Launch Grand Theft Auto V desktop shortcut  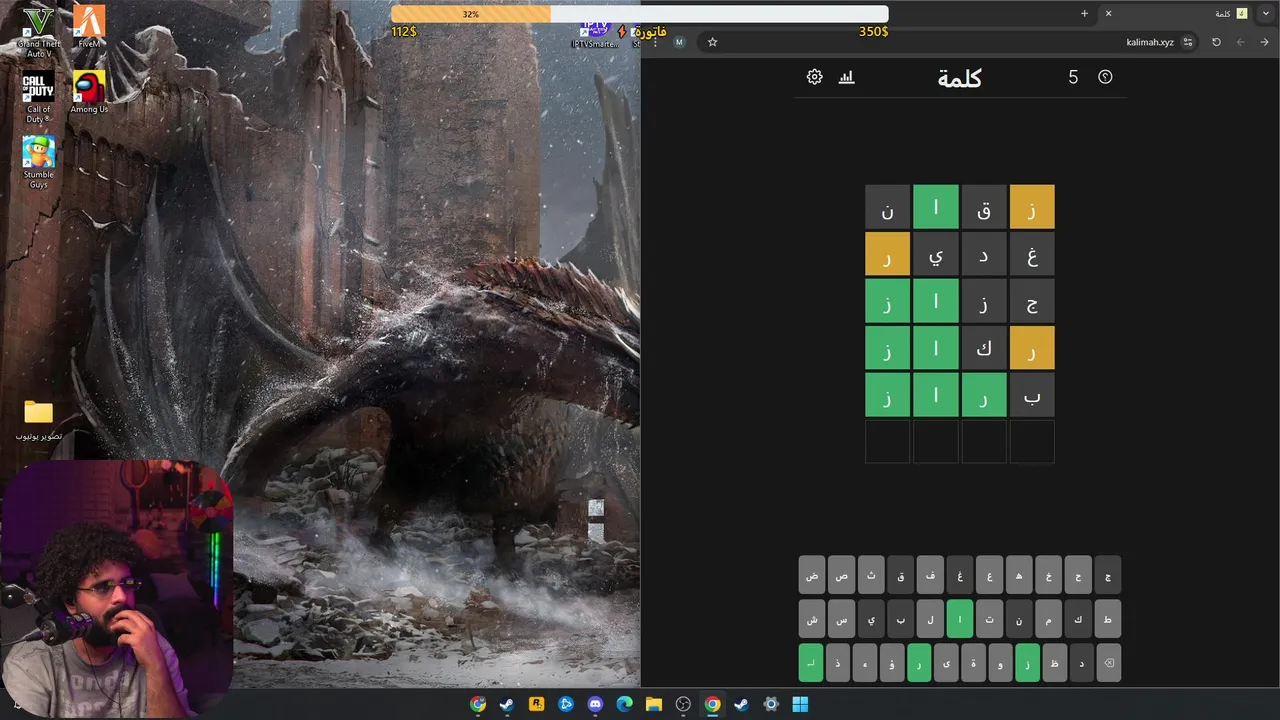38,30
